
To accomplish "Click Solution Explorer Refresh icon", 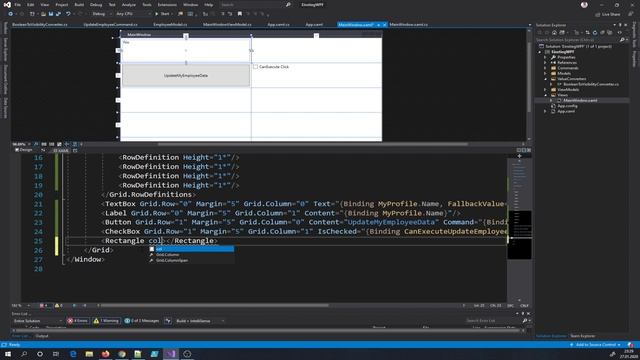I will (x=595, y=32).
